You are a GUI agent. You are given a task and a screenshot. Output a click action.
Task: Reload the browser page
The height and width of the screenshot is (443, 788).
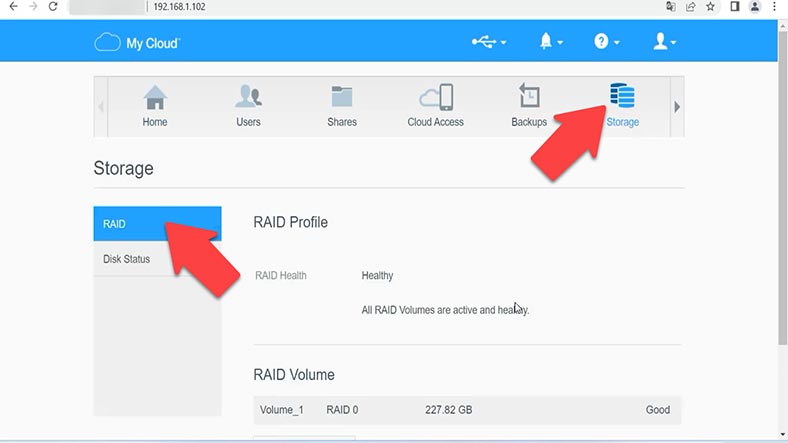click(53, 7)
